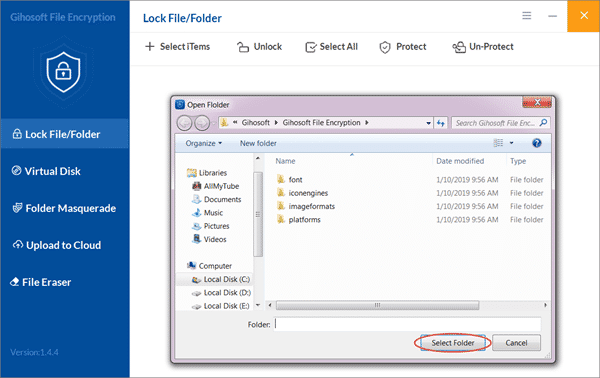Open the view options dropdown arrow
Image resolution: width=600 pixels, height=378 pixels.
[511, 143]
